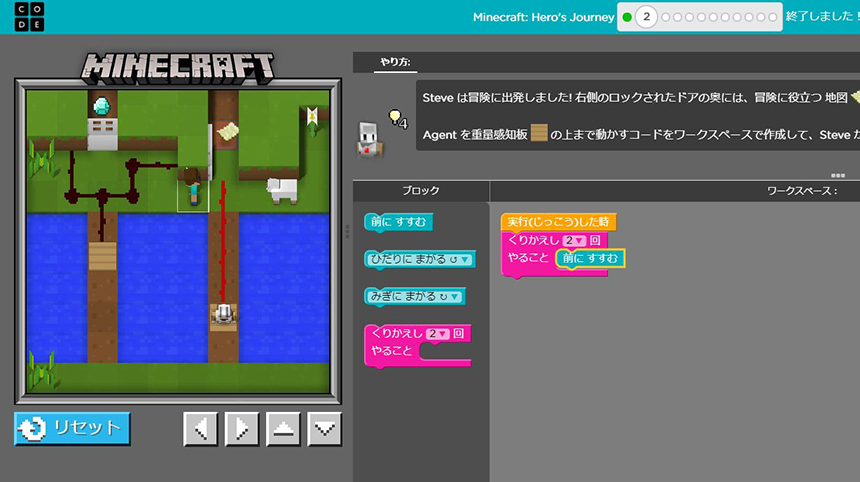860x482 pixels.
Task: Select the ひだりに まがる block in toolbox
Action: [x=420, y=259]
